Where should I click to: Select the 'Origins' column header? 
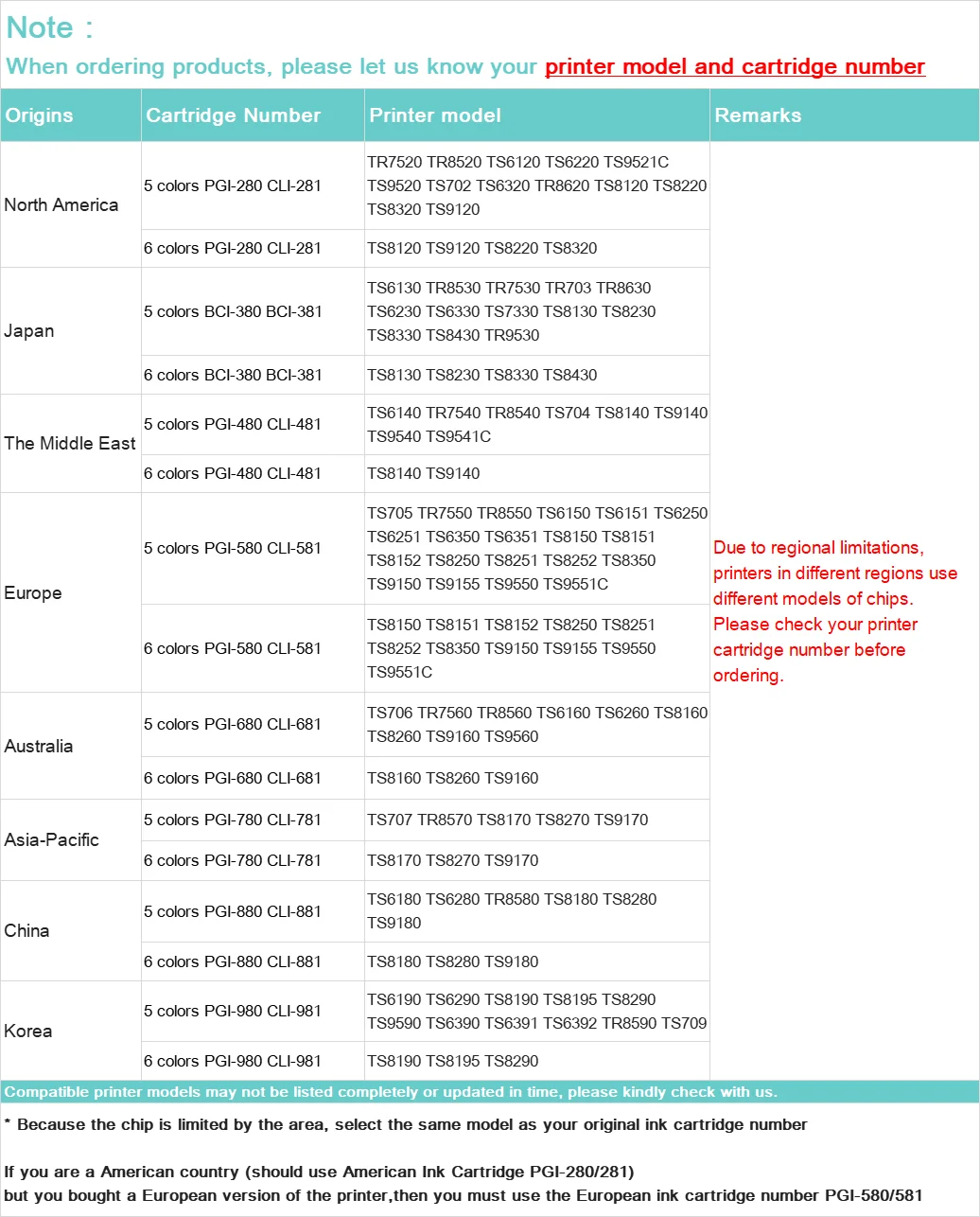point(71,115)
